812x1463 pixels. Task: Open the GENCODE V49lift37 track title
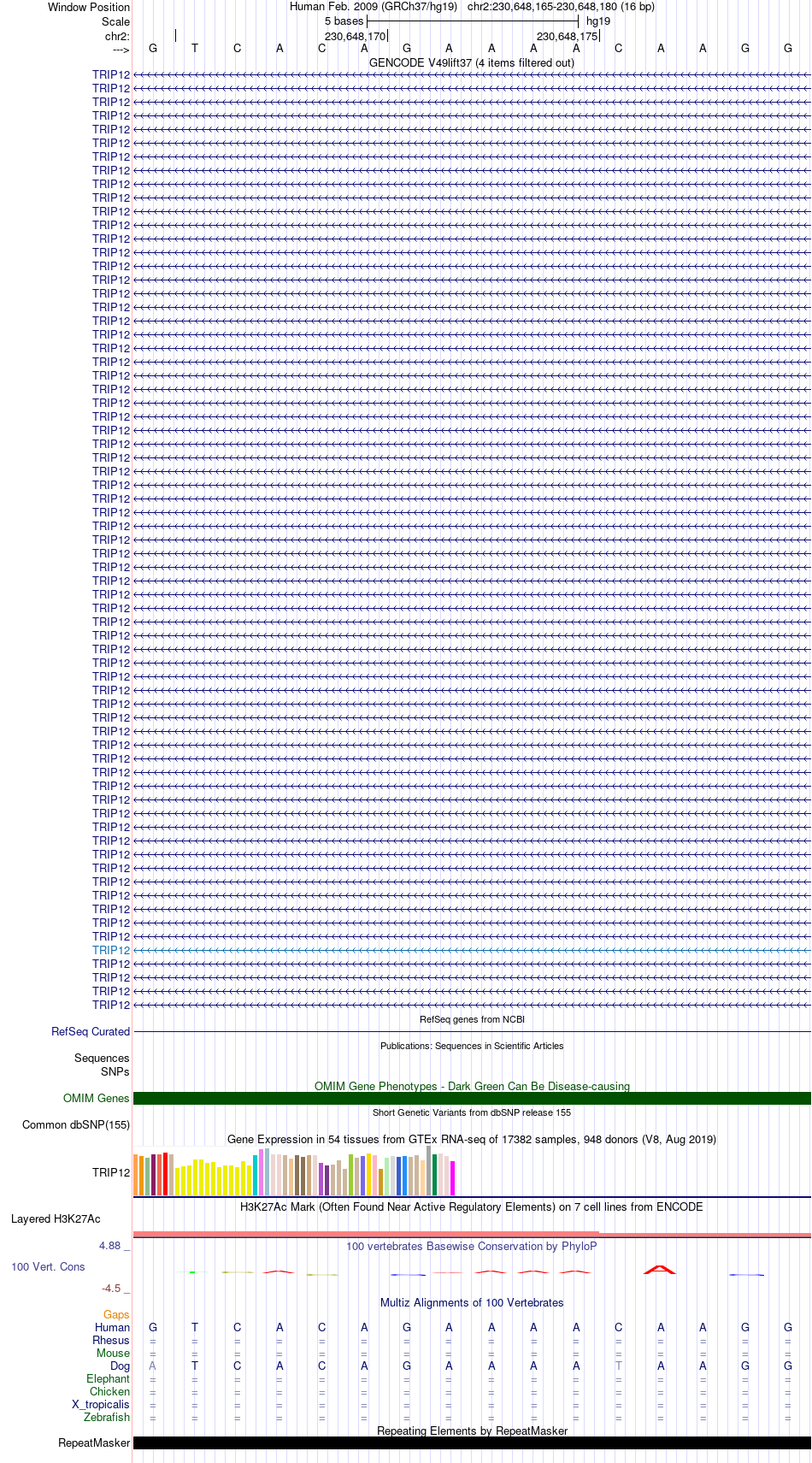pos(472,62)
